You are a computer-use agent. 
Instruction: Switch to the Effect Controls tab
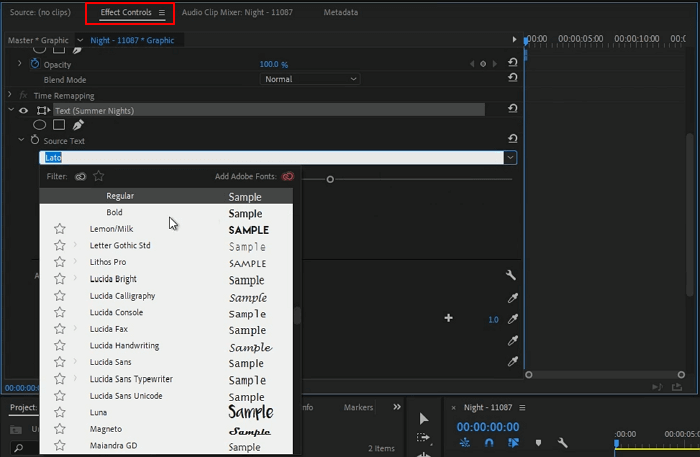[x=126, y=12]
